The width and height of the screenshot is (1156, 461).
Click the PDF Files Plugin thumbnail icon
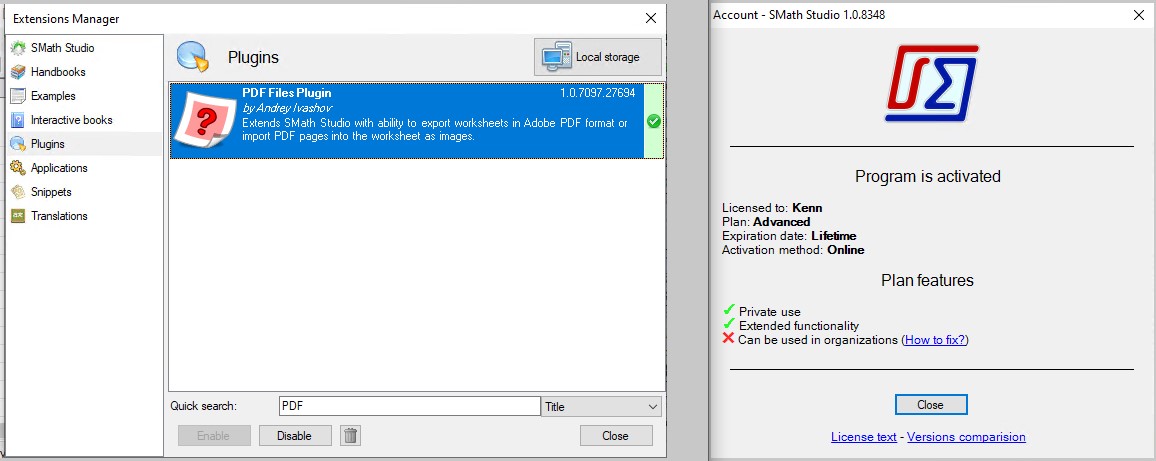pyautogui.click(x=205, y=121)
